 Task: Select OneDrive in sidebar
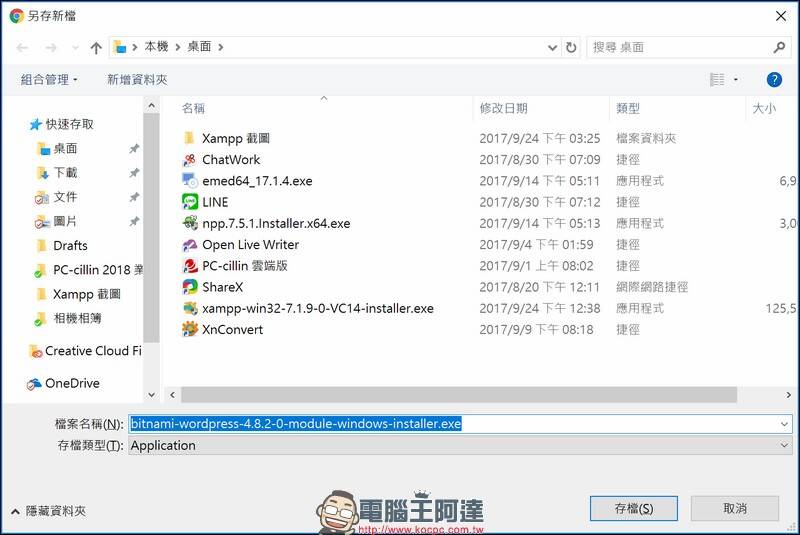click(72, 384)
